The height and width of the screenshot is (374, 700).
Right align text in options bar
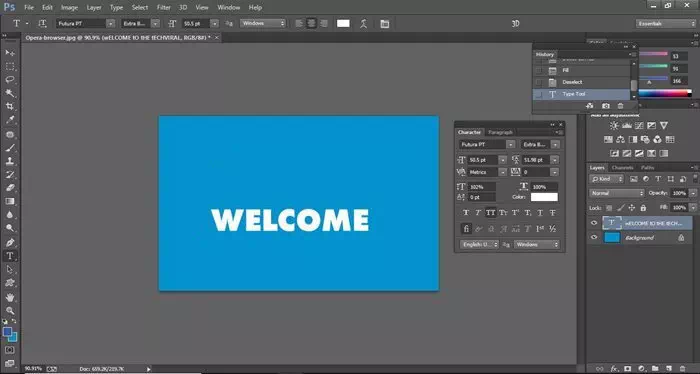coord(324,24)
